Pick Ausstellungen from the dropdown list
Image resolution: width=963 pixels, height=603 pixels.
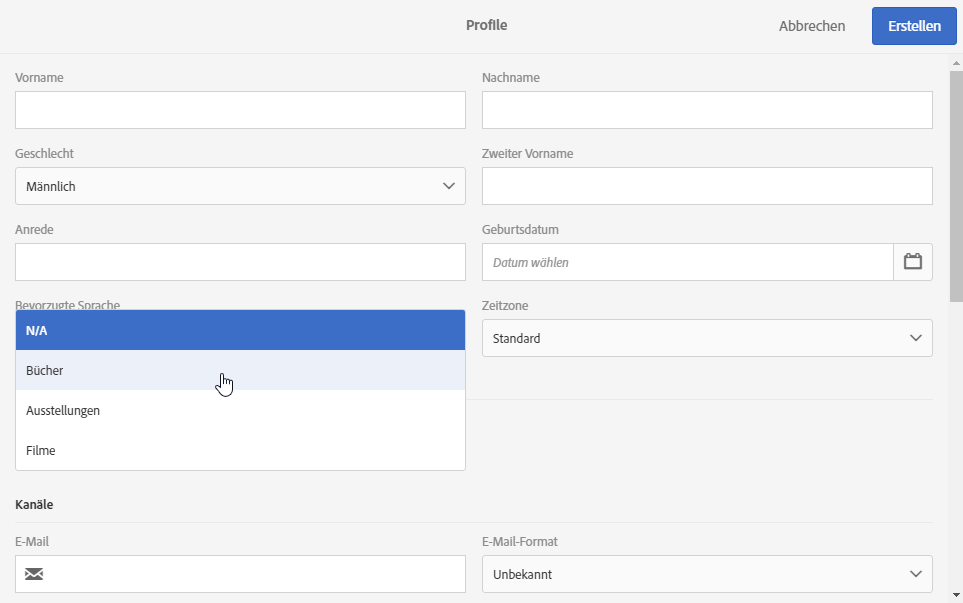pyautogui.click(x=240, y=410)
